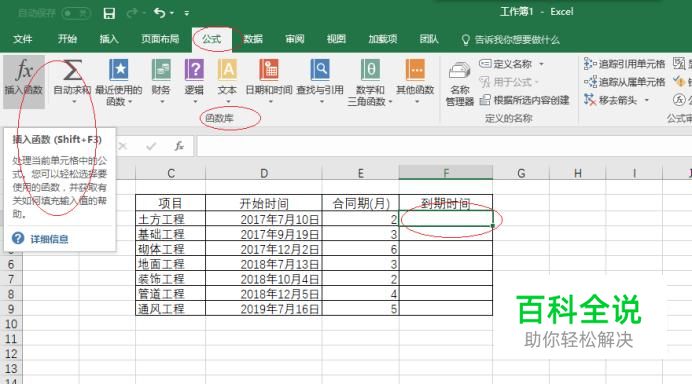Click cell containing 砌体工程

tap(170, 249)
